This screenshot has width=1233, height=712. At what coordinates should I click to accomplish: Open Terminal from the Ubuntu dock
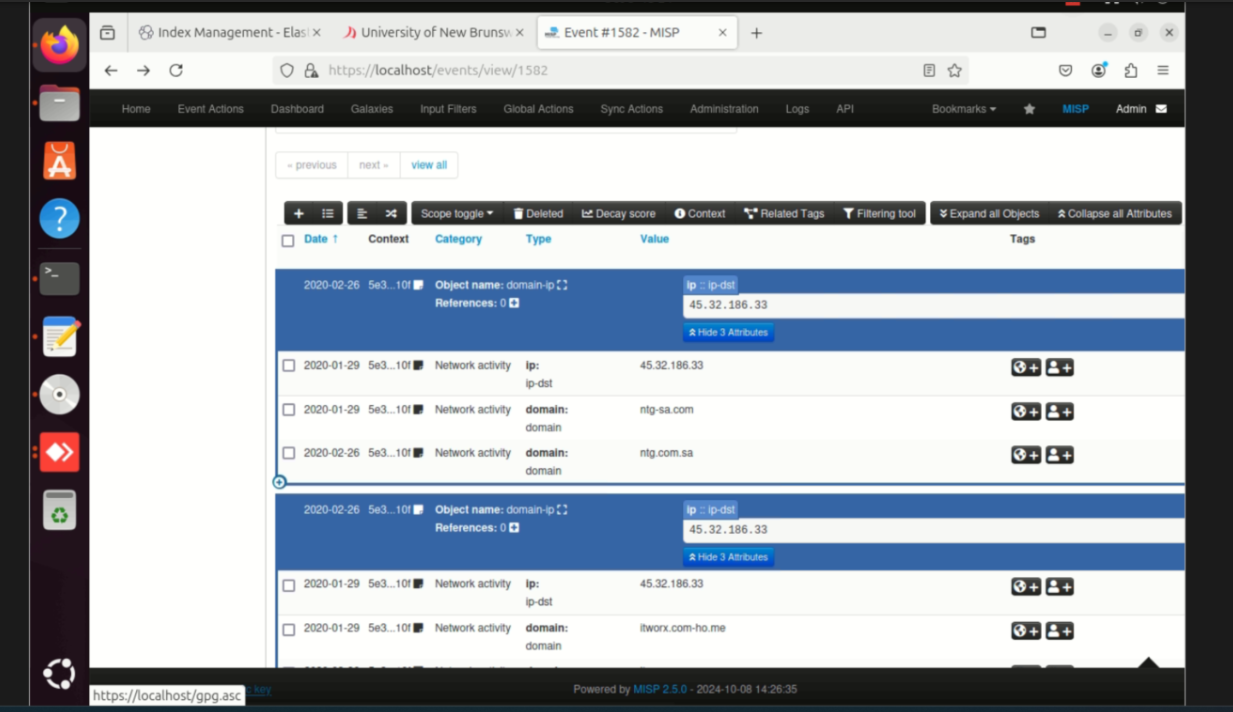point(59,278)
